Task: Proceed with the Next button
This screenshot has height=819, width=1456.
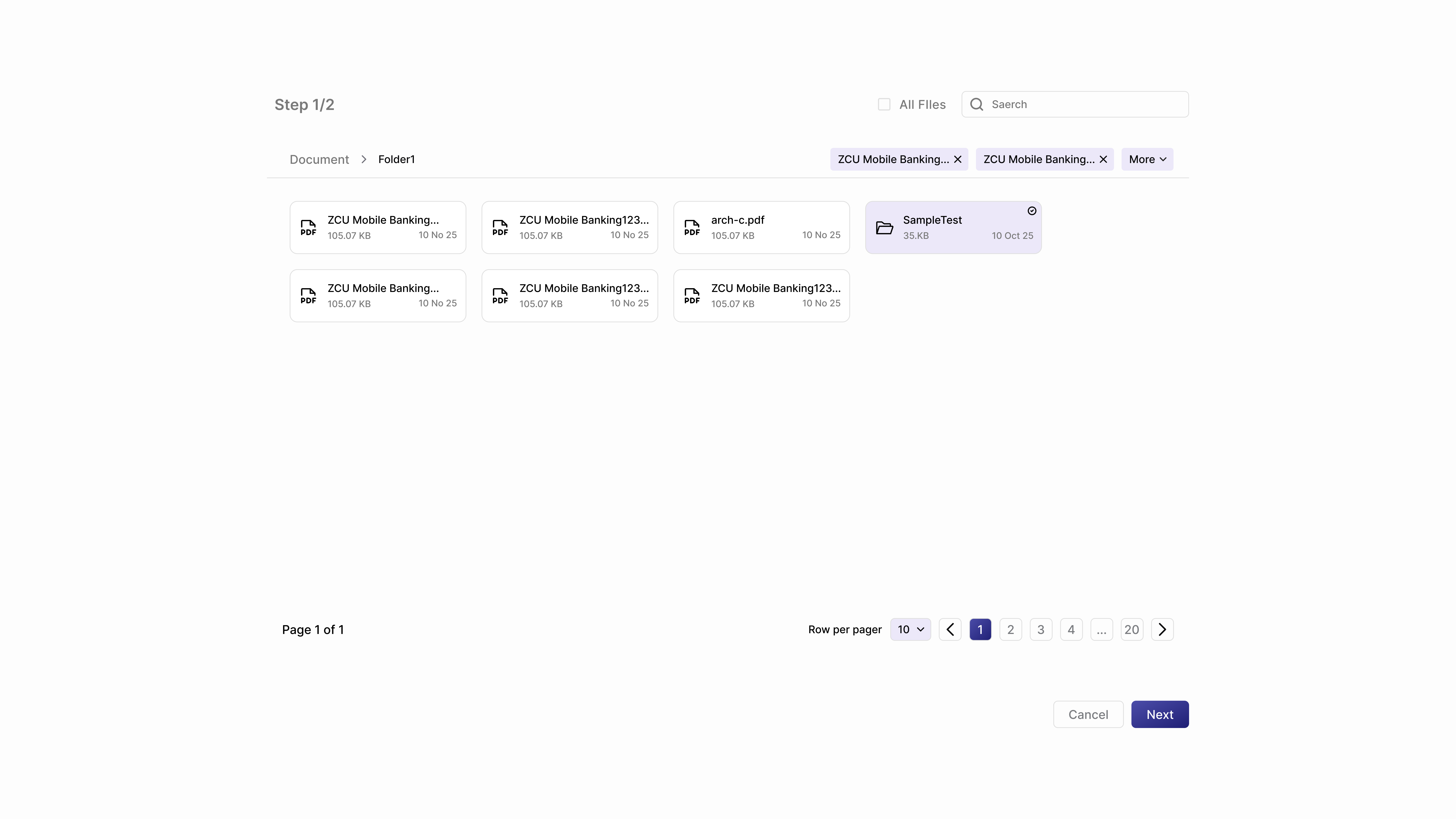Action: point(1160,714)
